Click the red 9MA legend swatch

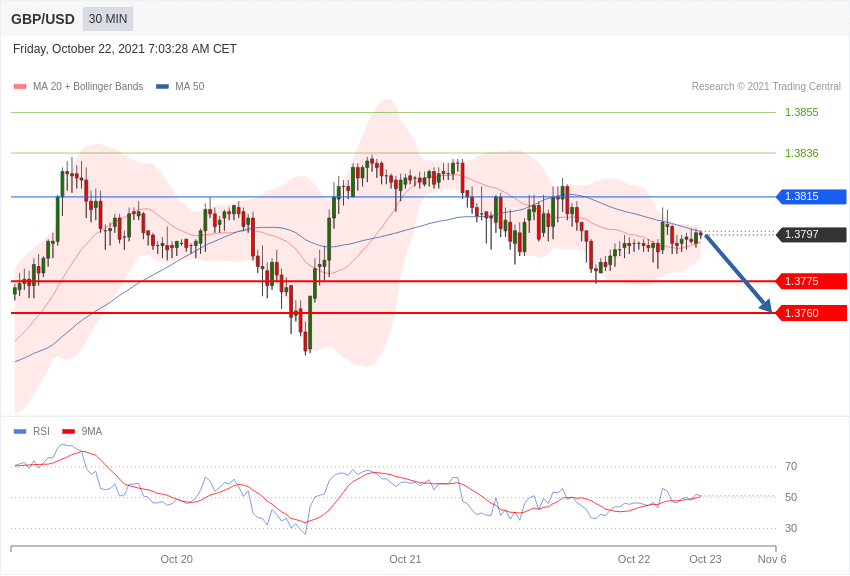coord(69,431)
